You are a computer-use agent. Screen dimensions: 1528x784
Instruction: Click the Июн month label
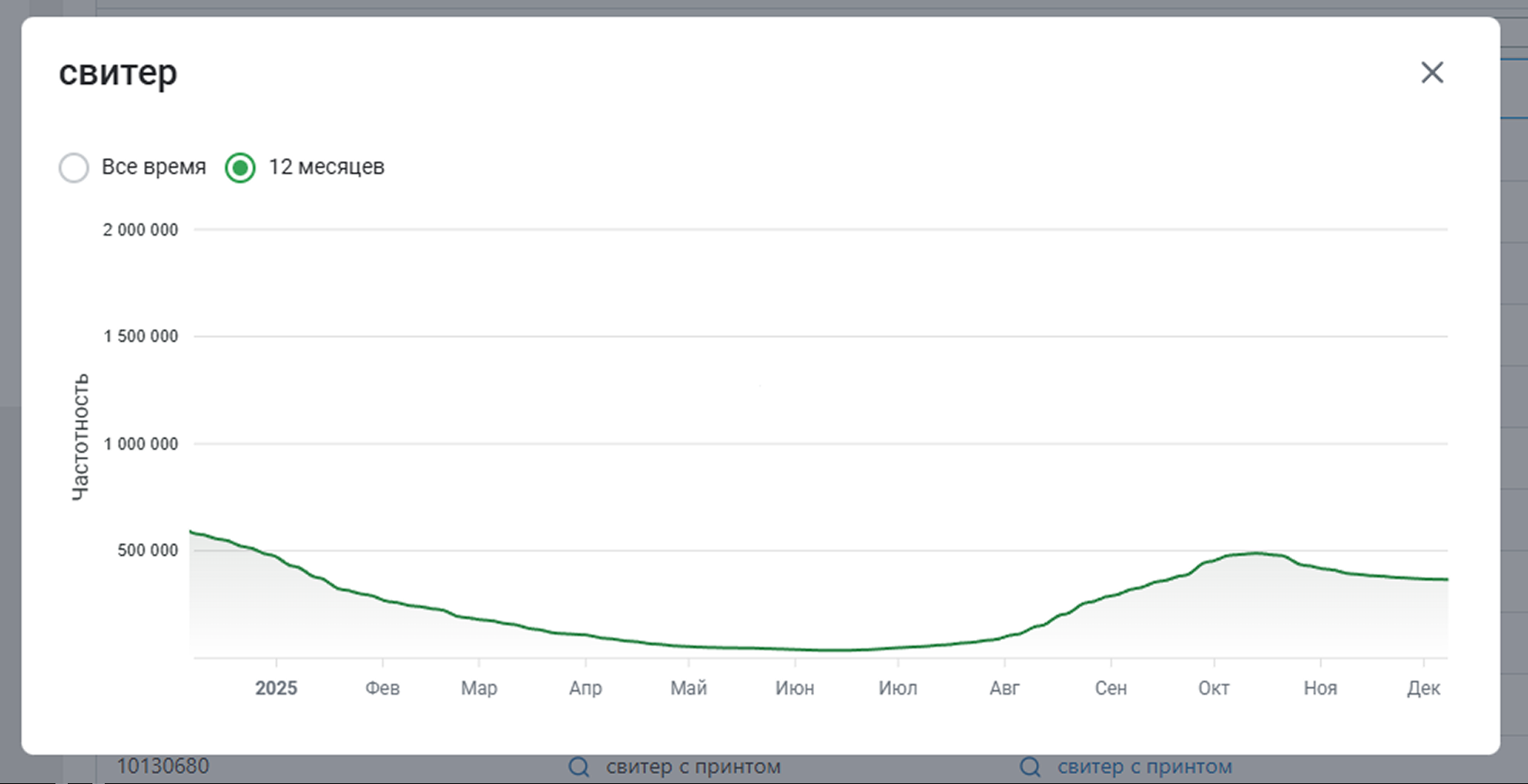(x=795, y=688)
